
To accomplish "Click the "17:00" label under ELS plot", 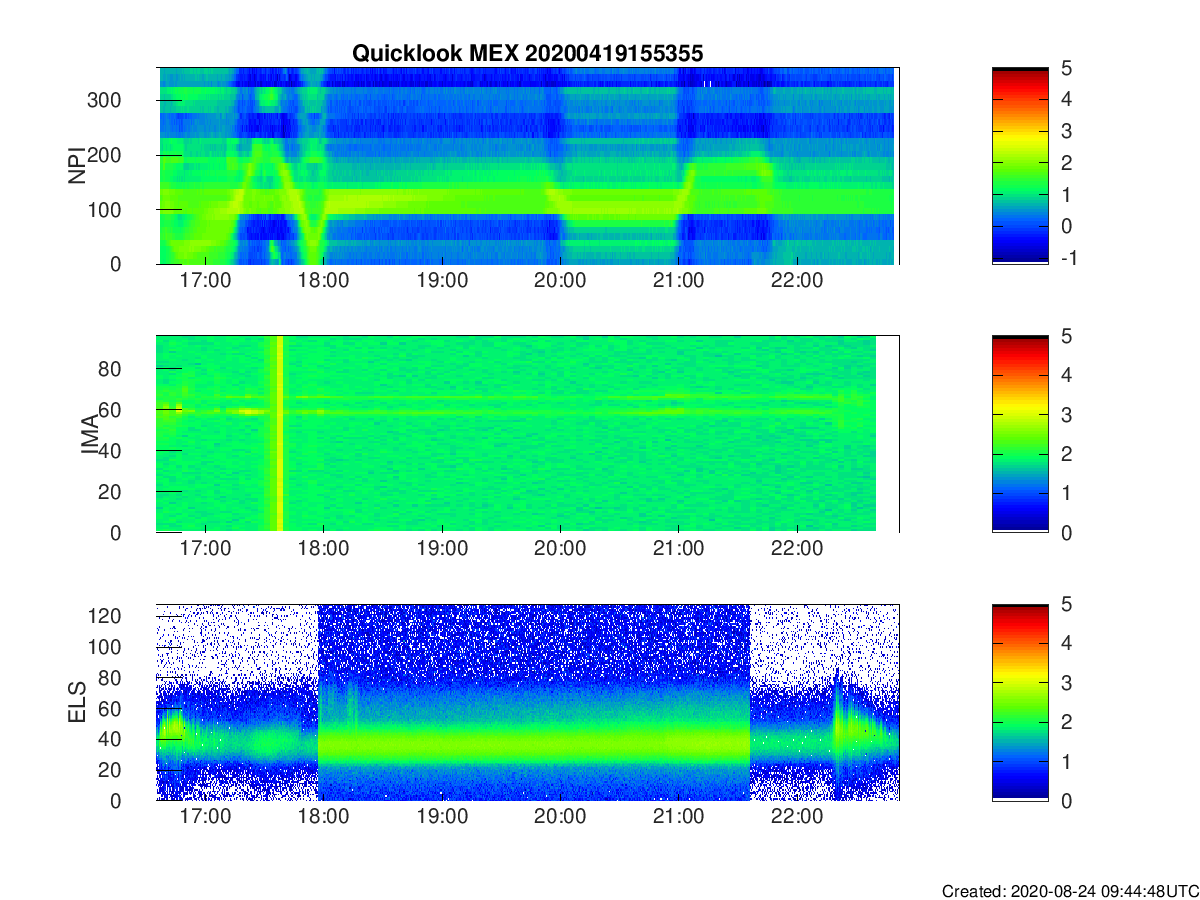I will (x=205, y=817).
